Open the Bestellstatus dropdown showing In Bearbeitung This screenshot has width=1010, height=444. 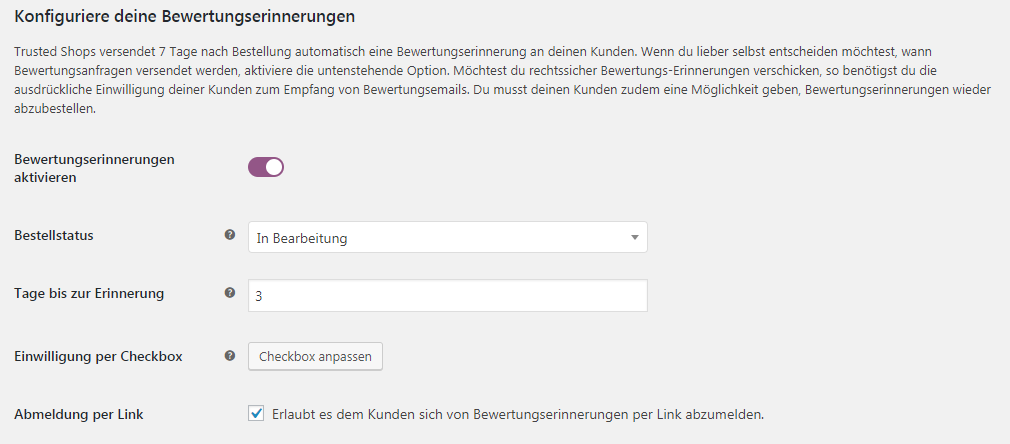pyautogui.click(x=448, y=238)
